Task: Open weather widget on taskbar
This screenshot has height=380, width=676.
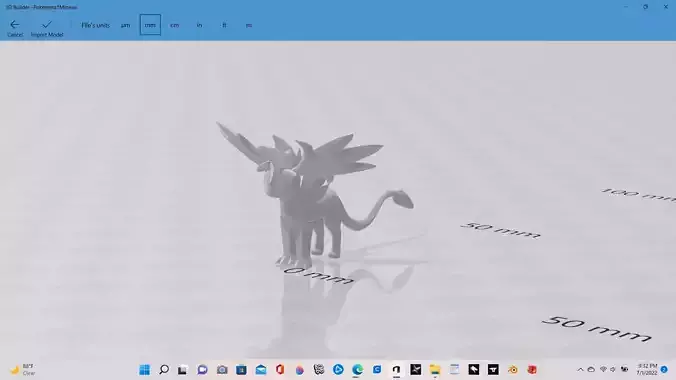Action: [22, 370]
